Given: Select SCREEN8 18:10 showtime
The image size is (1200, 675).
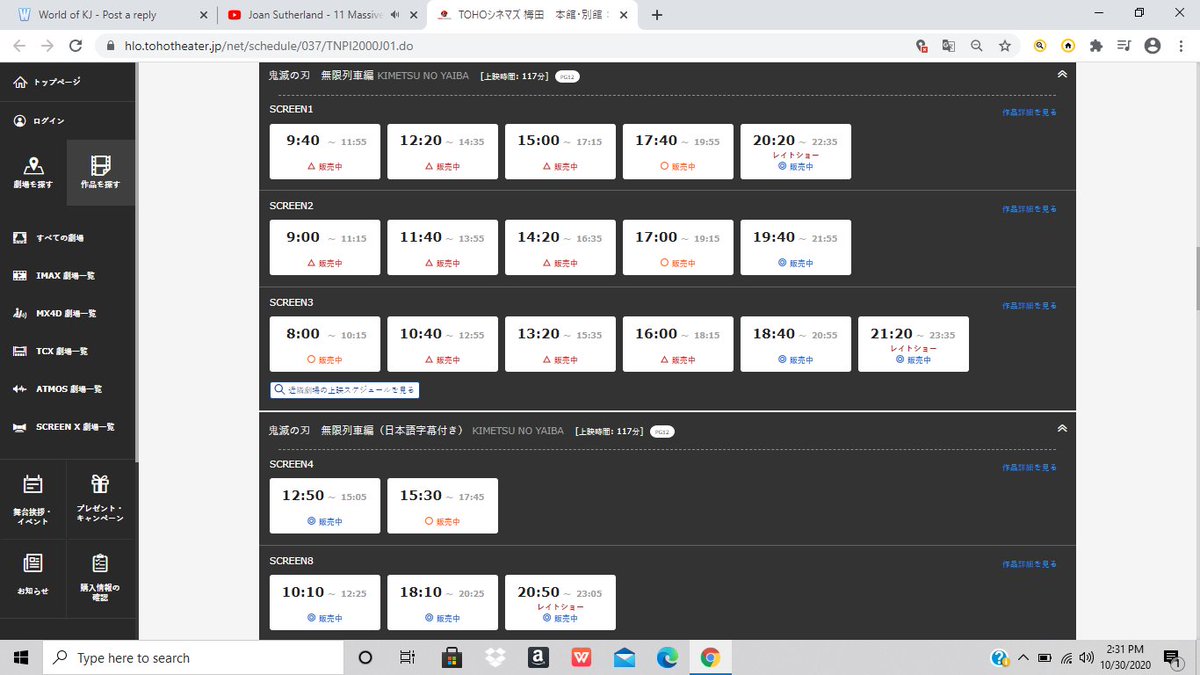Looking at the screenshot, I should click(443, 602).
